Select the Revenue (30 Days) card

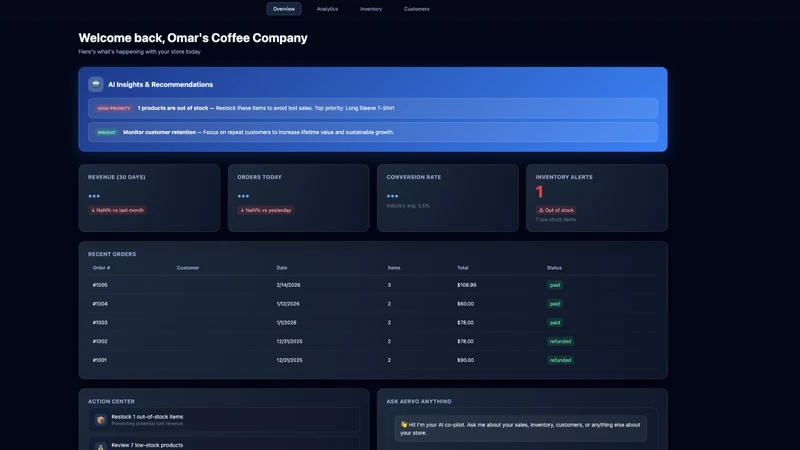point(149,198)
